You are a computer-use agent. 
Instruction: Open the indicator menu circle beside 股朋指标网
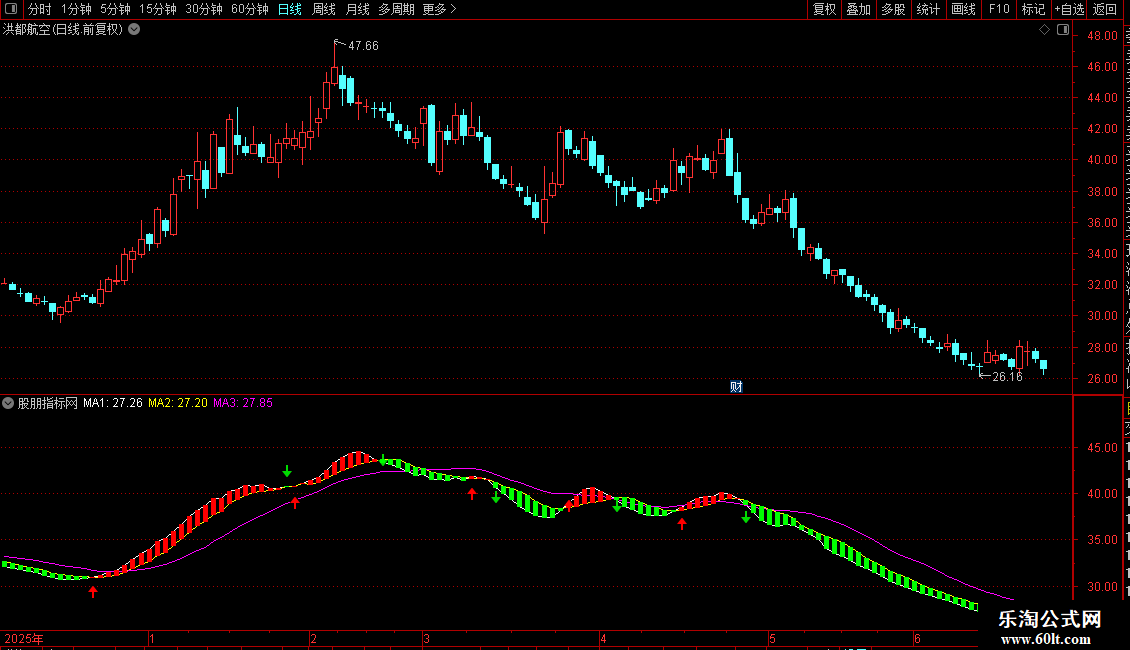pos(8,404)
